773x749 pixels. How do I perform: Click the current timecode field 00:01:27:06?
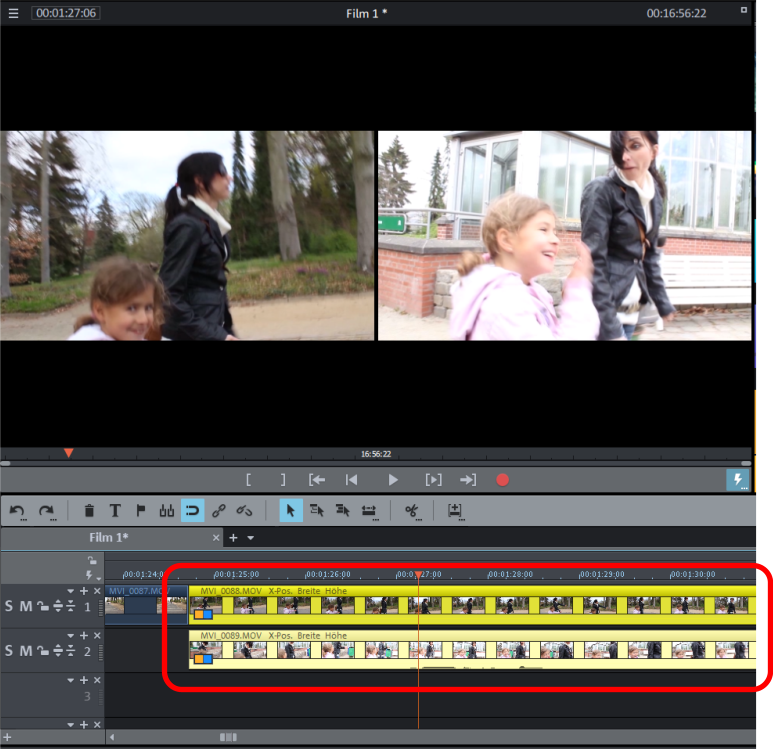66,13
